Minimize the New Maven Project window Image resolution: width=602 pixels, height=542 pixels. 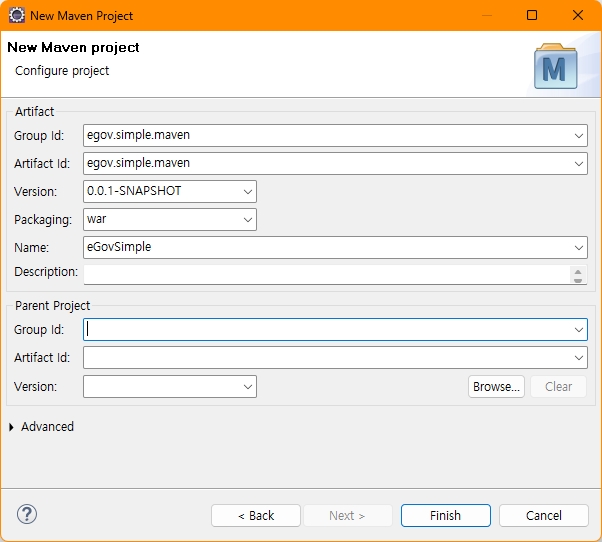click(x=487, y=15)
